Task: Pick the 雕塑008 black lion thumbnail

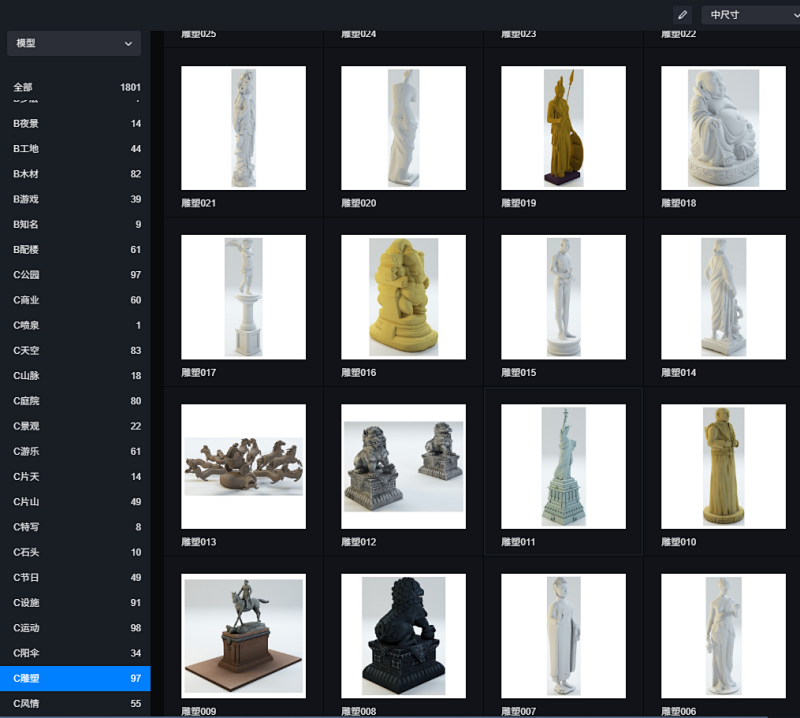Action: click(x=404, y=636)
